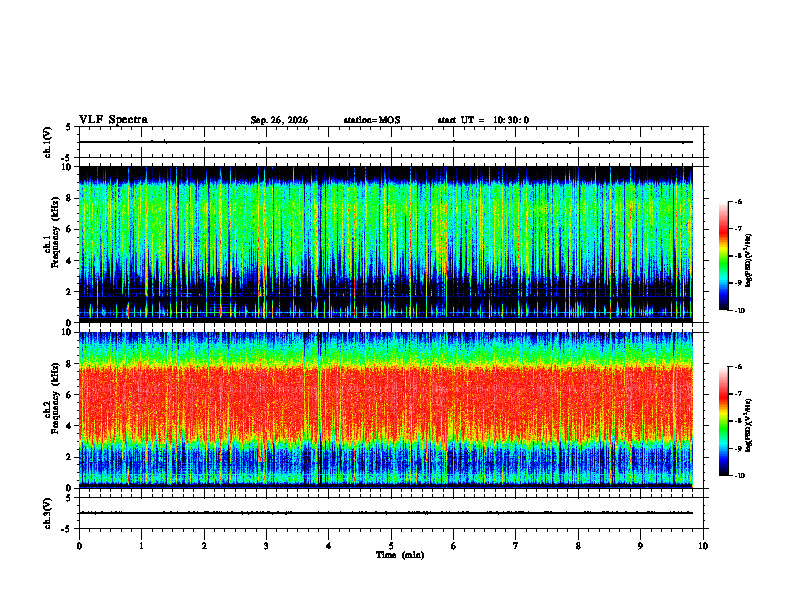The width and height of the screenshot is (792, 612).
Task: Click the ch.1 waveform trace line
Action: (x=386, y=142)
